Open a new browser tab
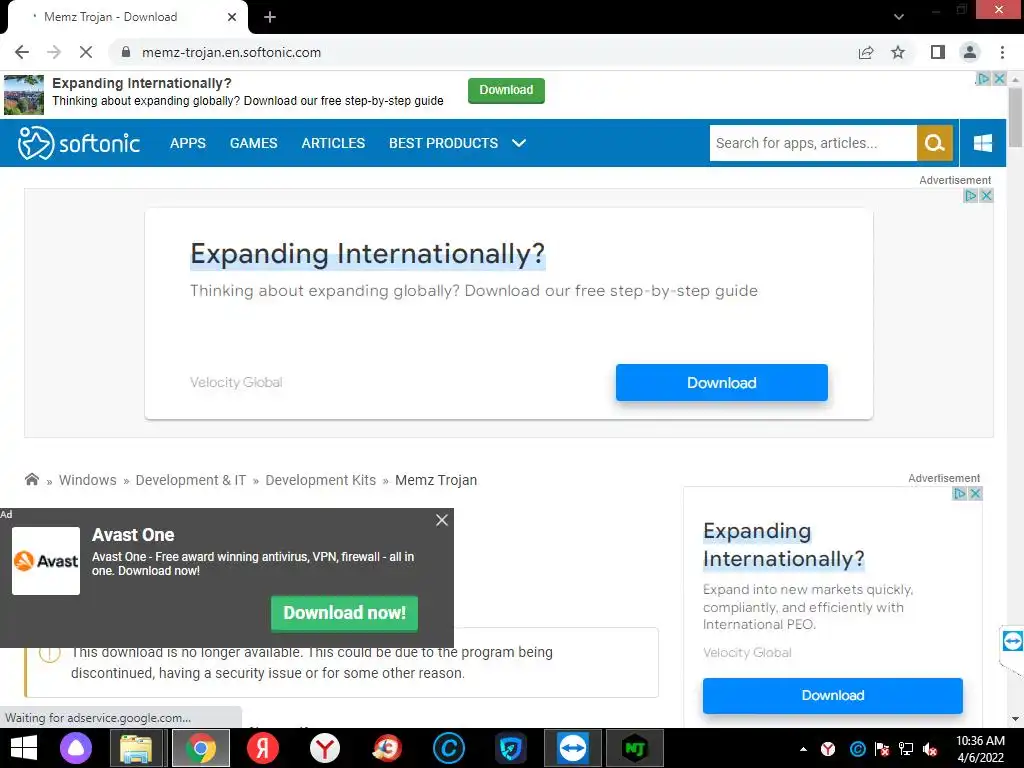The height and width of the screenshot is (768, 1024). coord(270,17)
